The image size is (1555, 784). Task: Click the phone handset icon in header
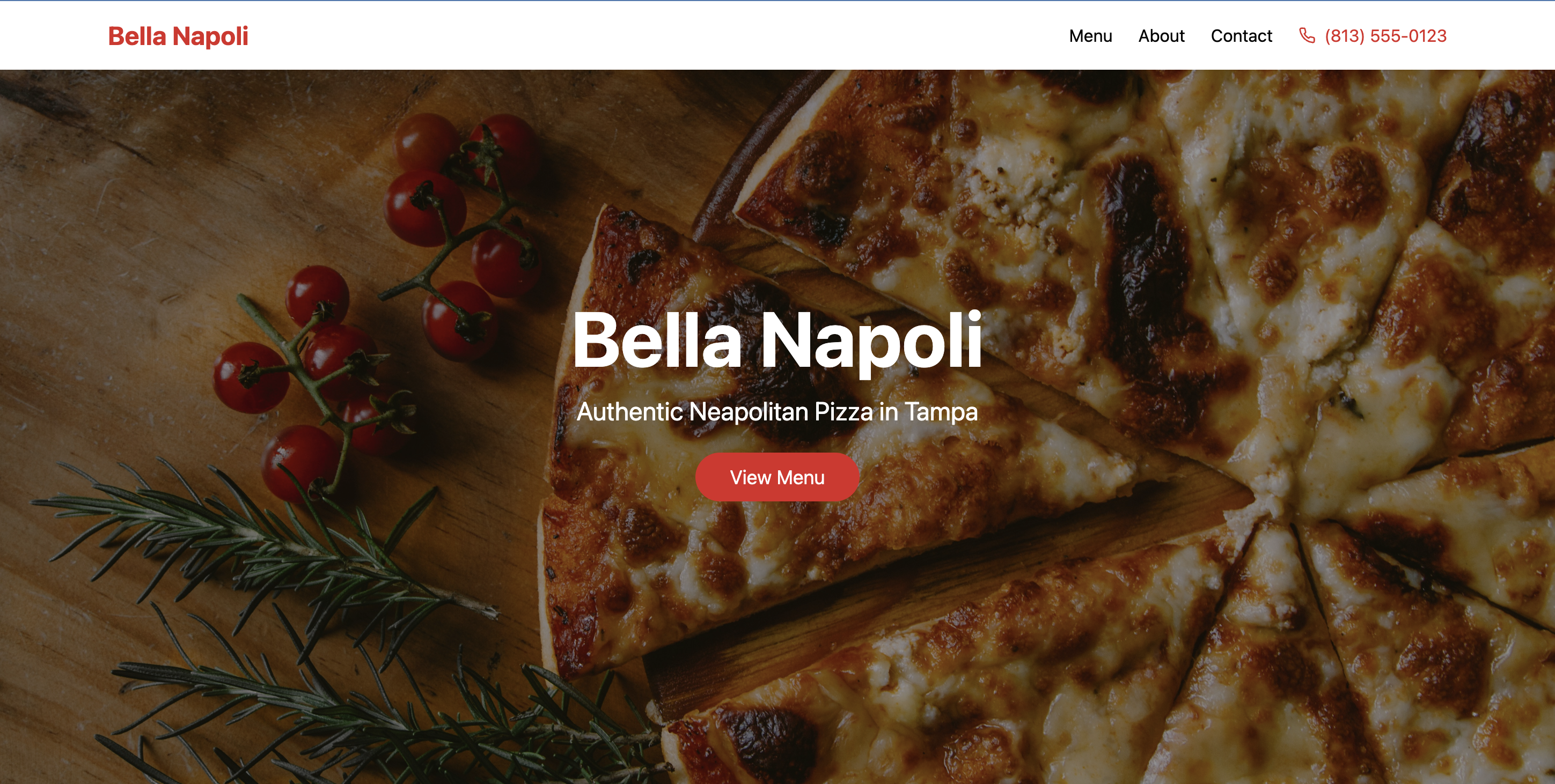coord(1307,35)
